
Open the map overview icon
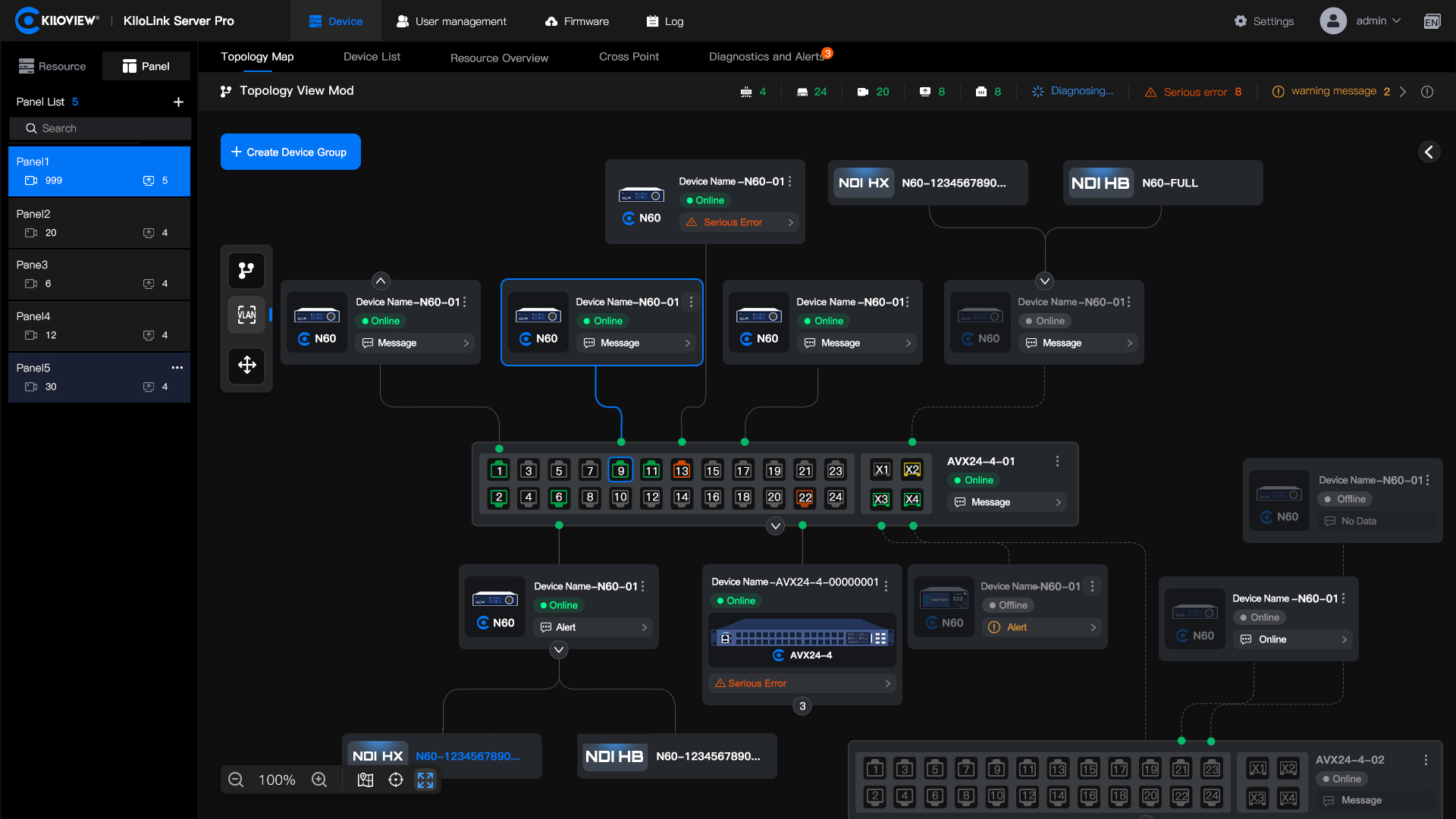point(366,780)
